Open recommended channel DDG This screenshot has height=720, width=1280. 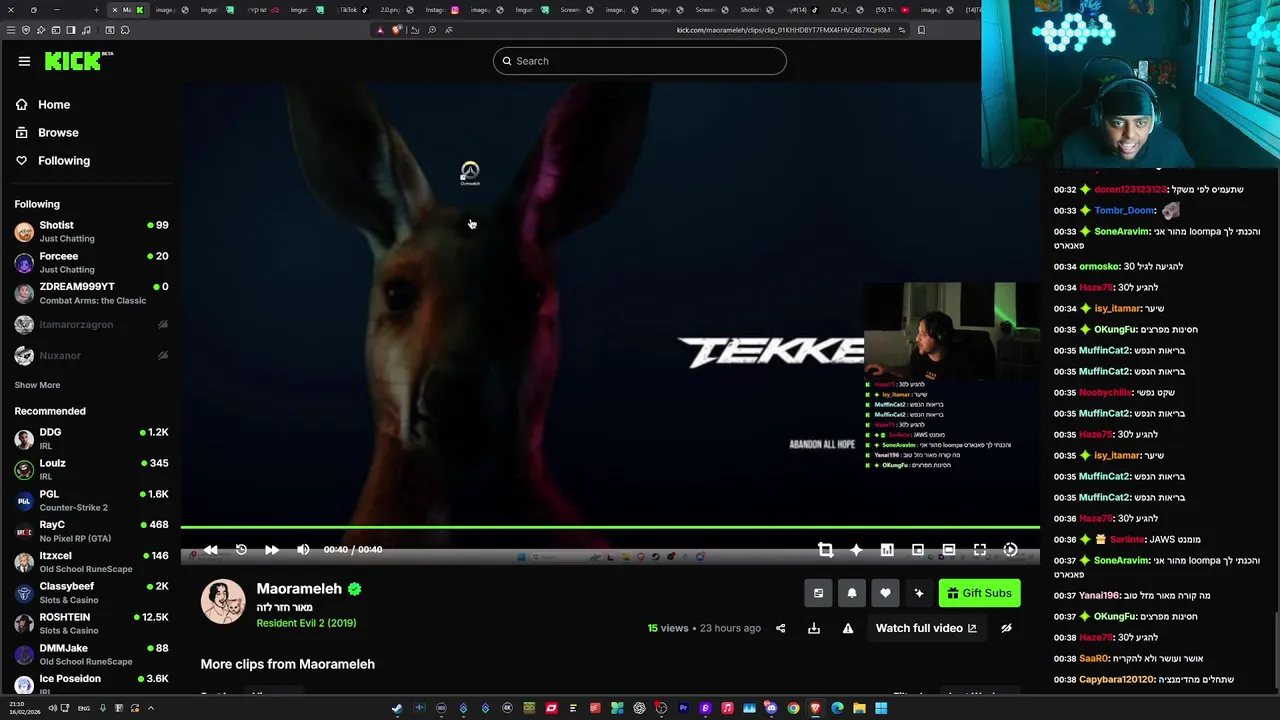[x=91, y=438]
